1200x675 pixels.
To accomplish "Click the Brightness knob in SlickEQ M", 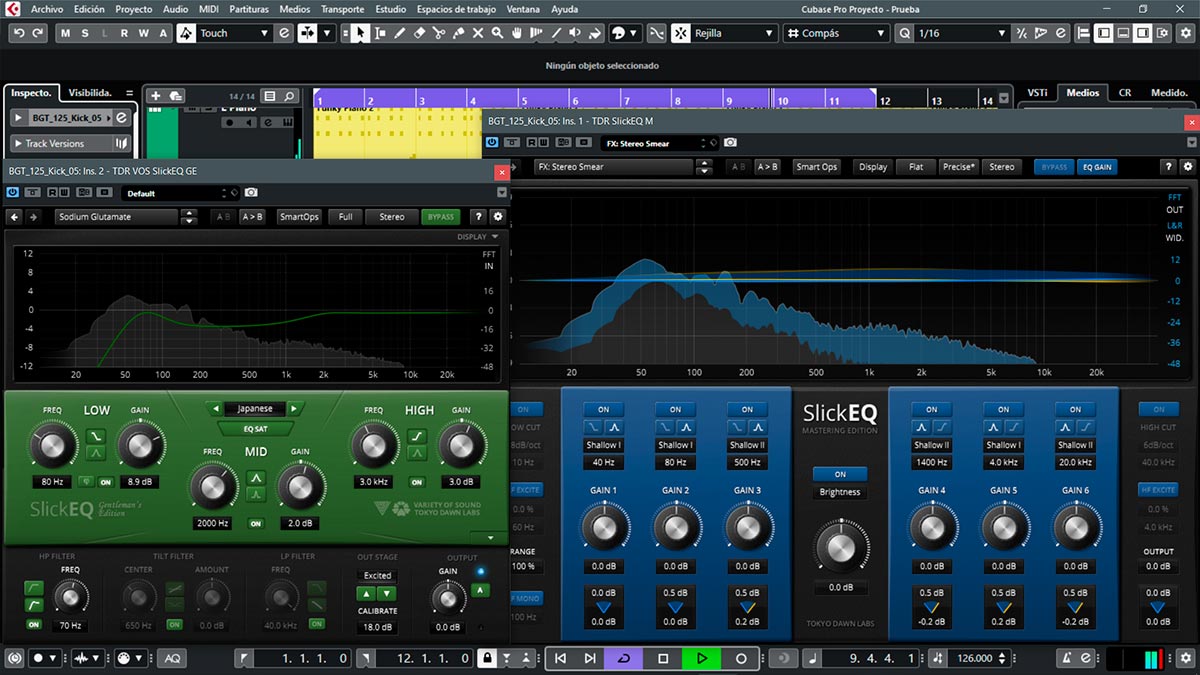I will click(x=840, y=547).
